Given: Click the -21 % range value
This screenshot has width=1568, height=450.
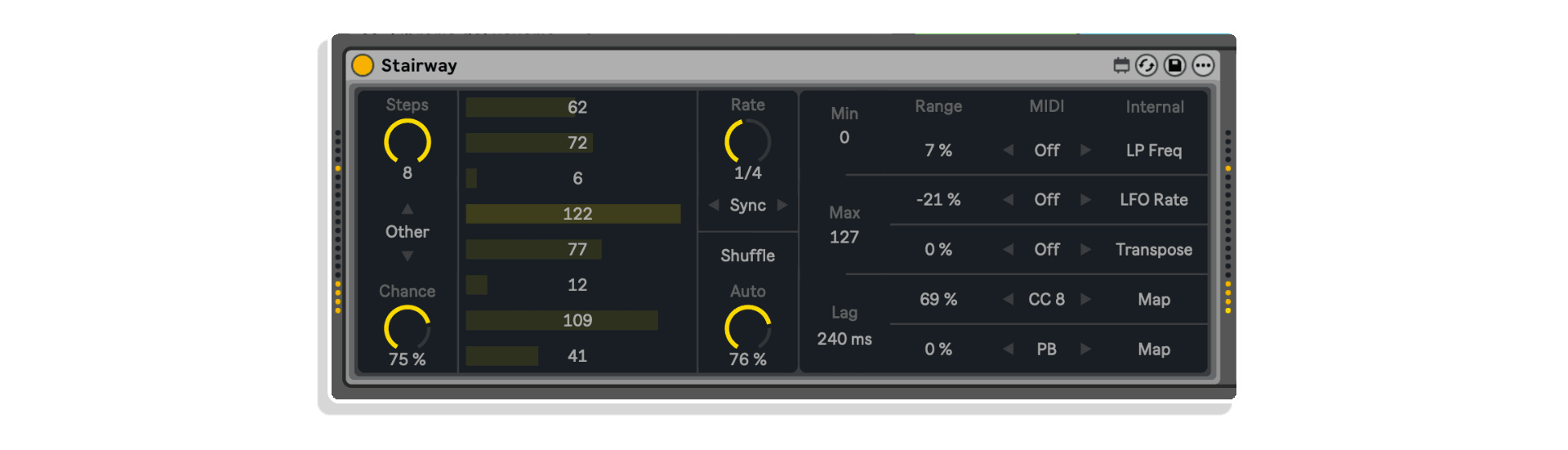Looking at the screenshot, I should click(x=938, y=199).
